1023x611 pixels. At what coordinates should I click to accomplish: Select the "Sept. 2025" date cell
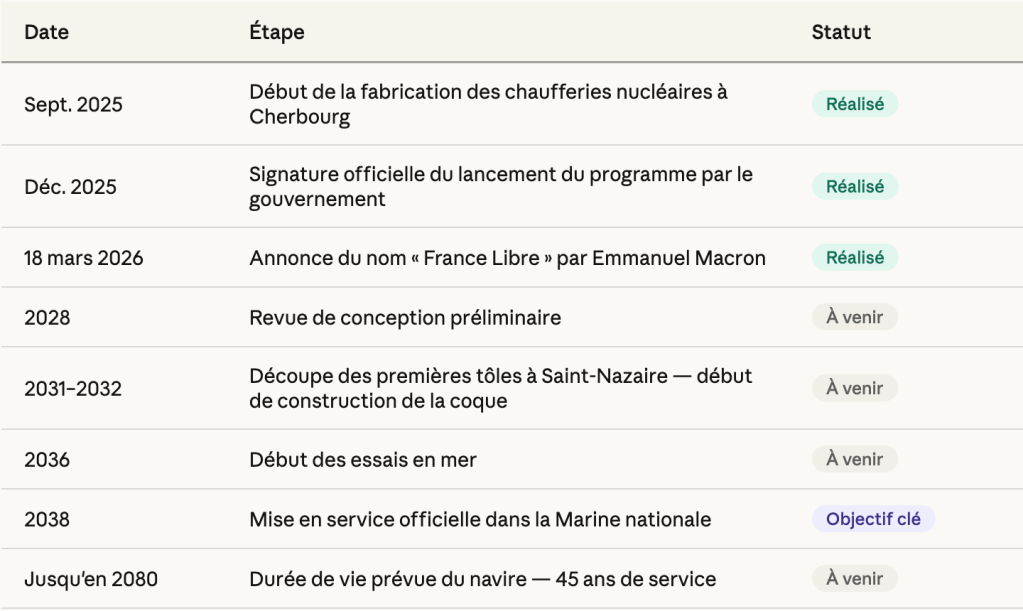click(x=73, y=104)
